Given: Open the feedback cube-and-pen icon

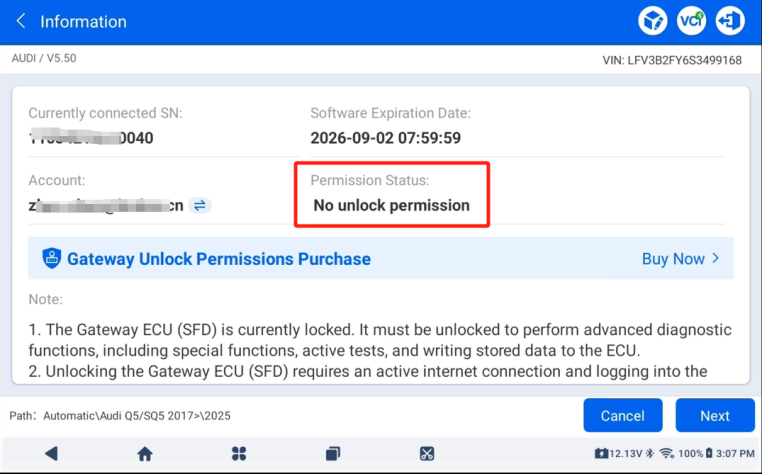Looking at the screenshot, I should 652,21.
